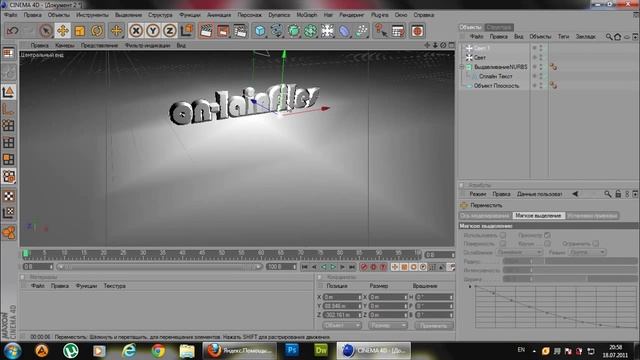Open the Рендеринг menu
640x360 pixels.
pos(351,15)
